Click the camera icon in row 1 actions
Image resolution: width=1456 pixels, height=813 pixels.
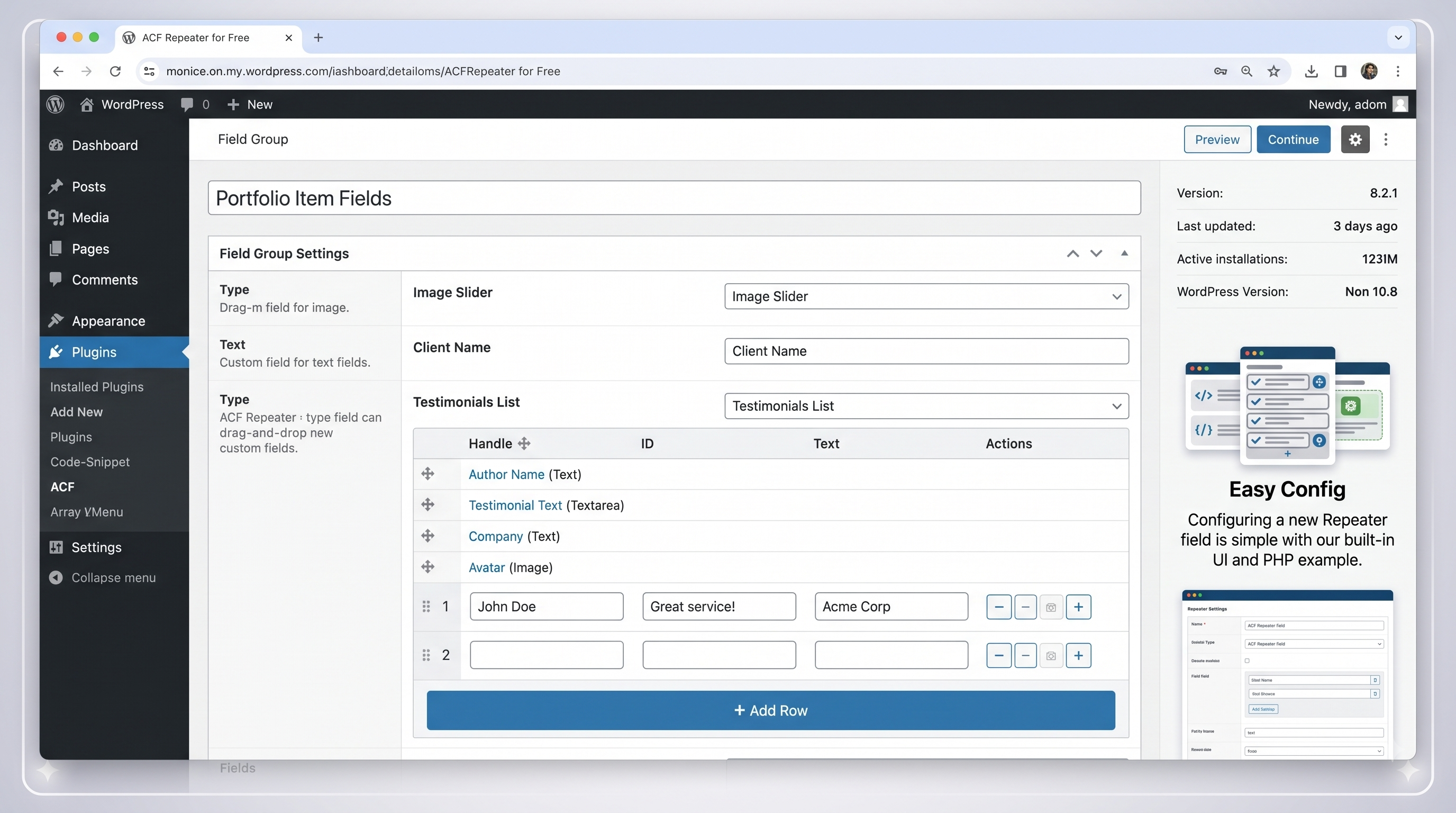coord(1051,607)
